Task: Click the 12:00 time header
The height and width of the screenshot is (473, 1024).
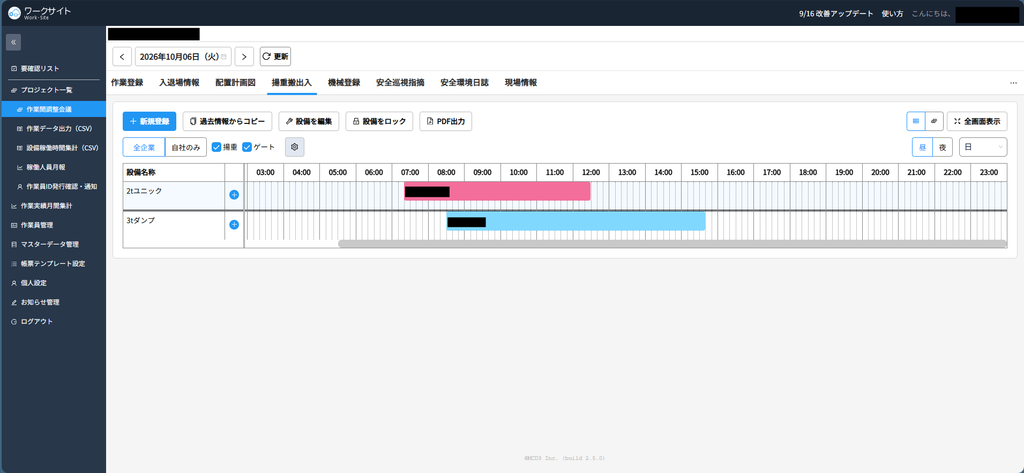Action: (591, 172)
